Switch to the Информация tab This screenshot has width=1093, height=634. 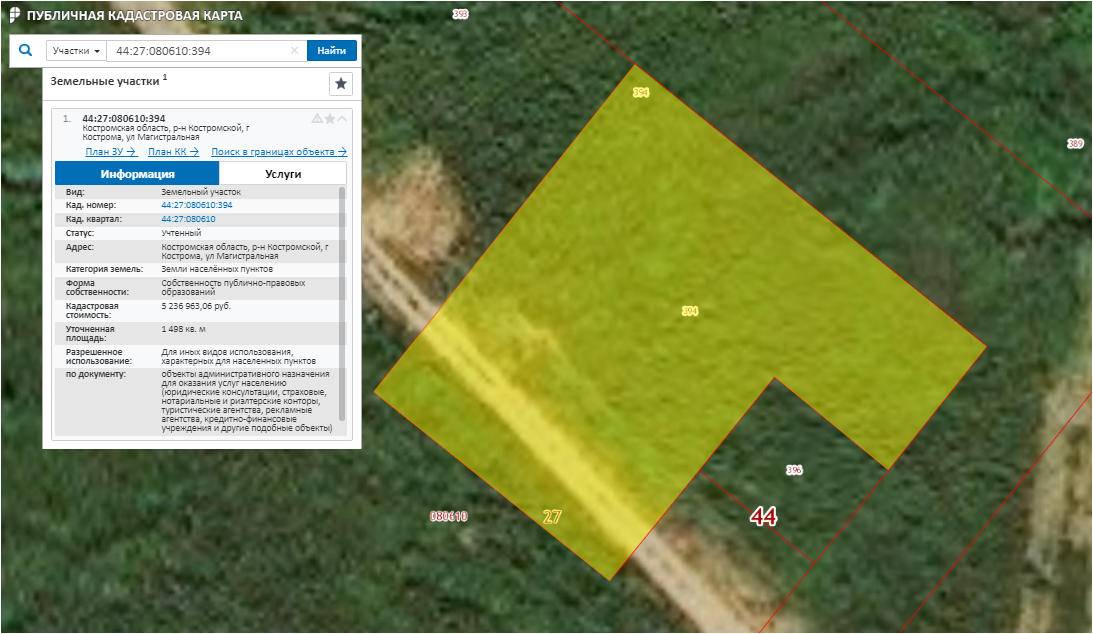(137, 174)
